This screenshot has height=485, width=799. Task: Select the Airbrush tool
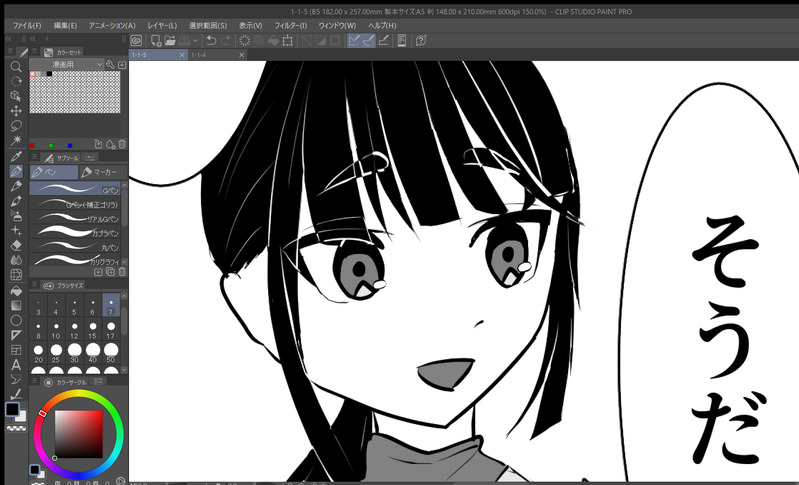click(x=16, y=215)
